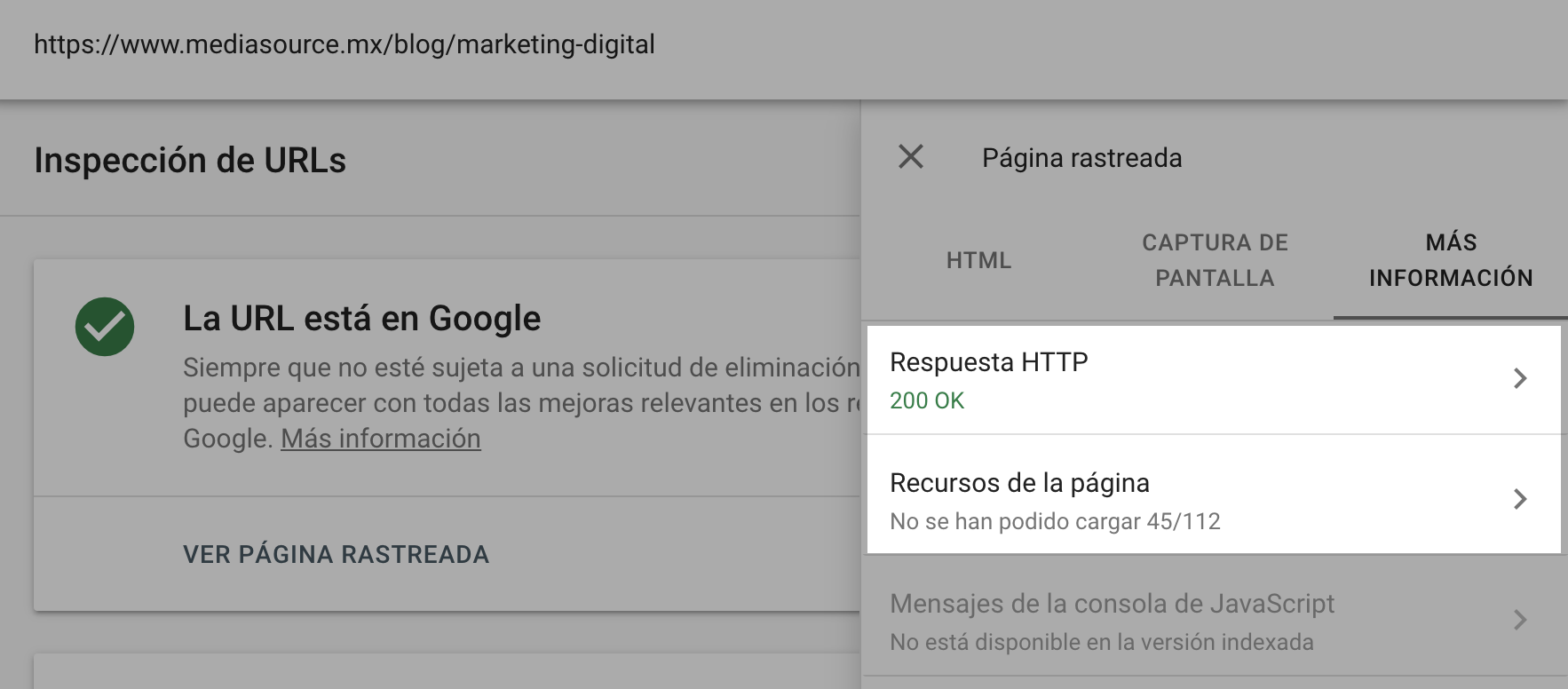The height and width of the screenshot is (689, 1568).
Task: Expand the Recursos de la página chevron
Action: click(1519, 499)
